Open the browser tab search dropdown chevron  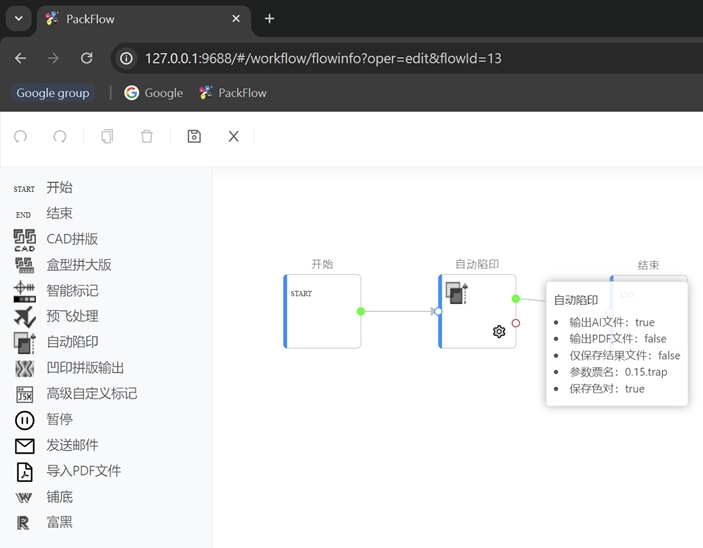[x=18, y=18]
